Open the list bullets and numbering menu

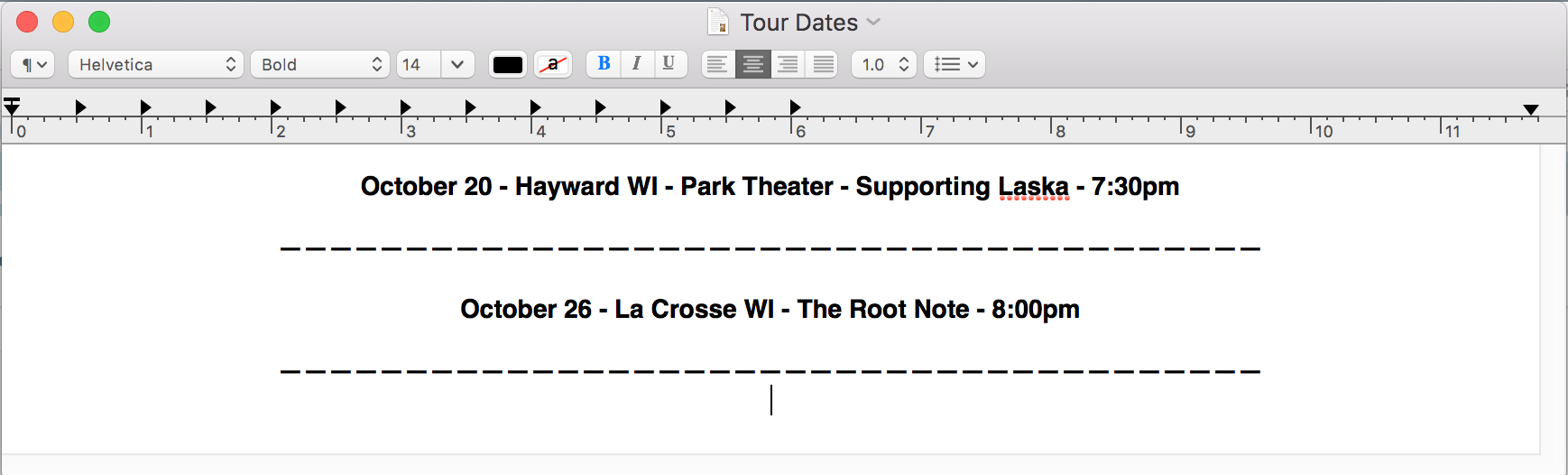pyautogui.click(x=955, y=64)
